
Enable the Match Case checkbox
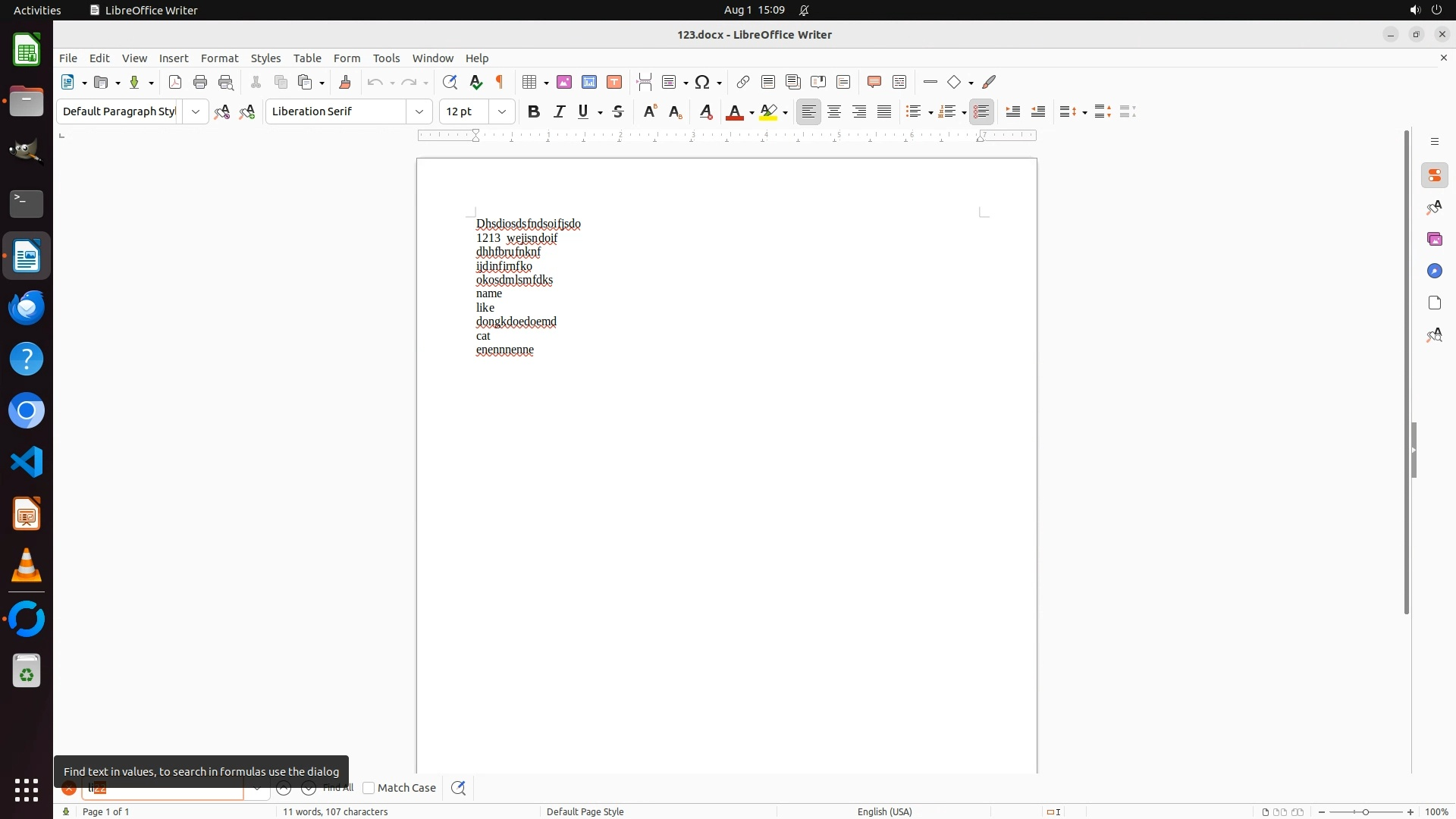(x=369, y=788)
